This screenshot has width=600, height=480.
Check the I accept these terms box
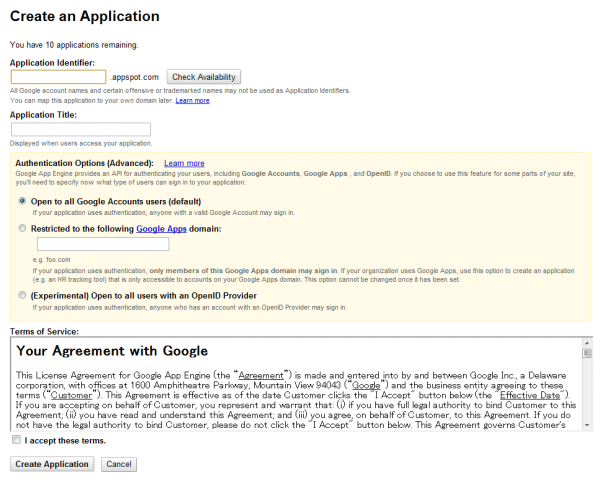[x=15, y=440]
